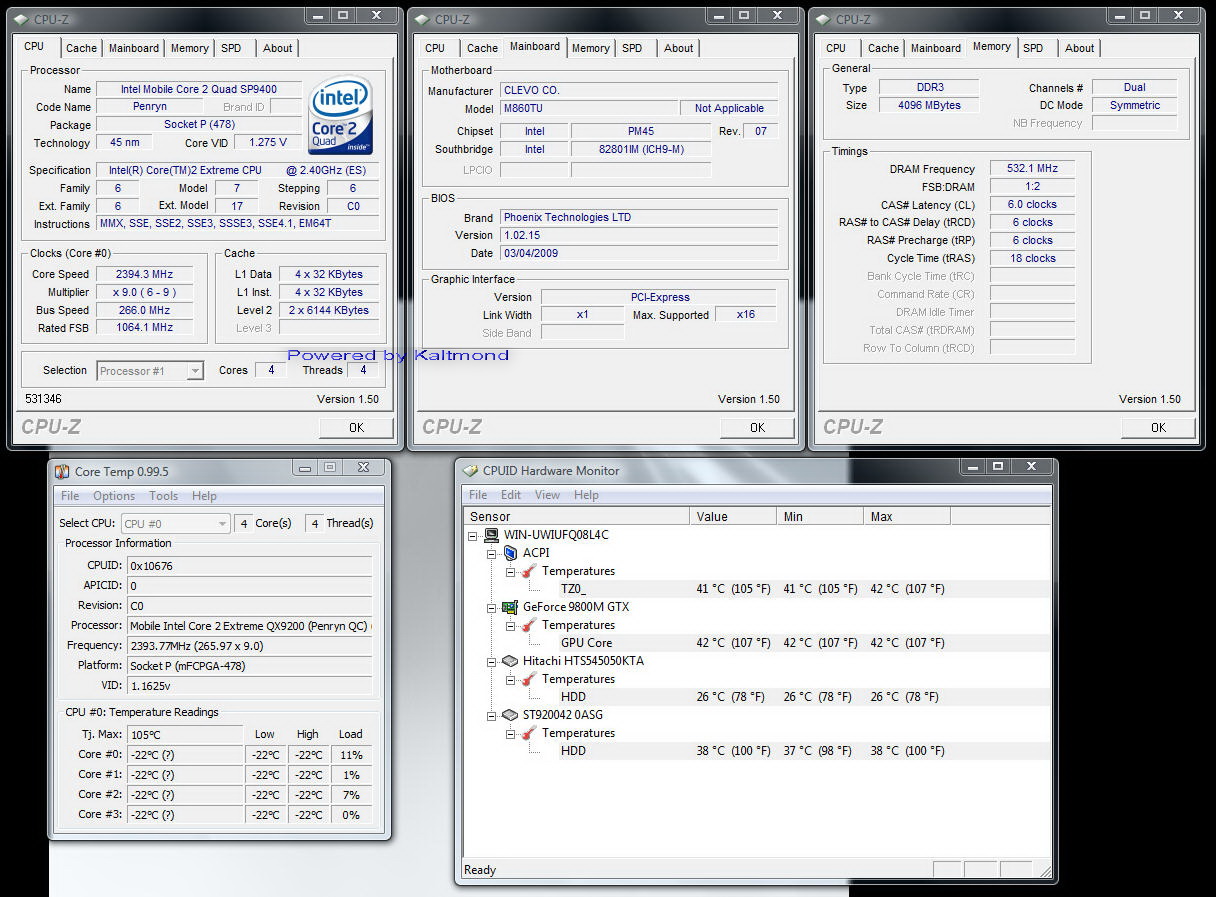Image resolution: width=1216 pixels, height=897 pixels.
Task: Click the title icon of the Mainboard CPU-Z window
Action: 421,19
